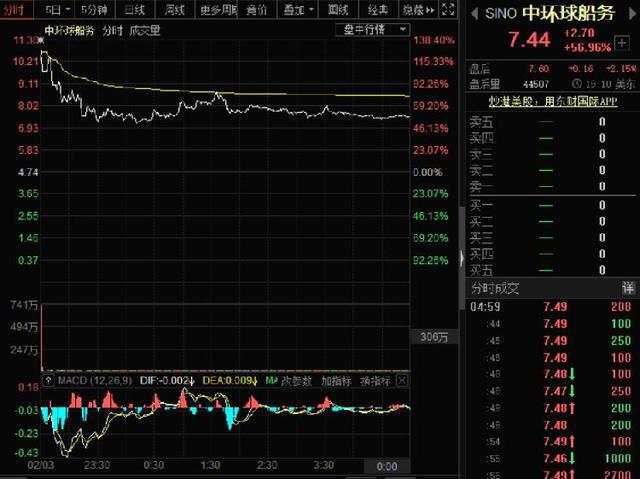Image resolution: width=640 pixels, height=479 pixels.
Task: Go to next stock arrow
Action: coord(631,13)
